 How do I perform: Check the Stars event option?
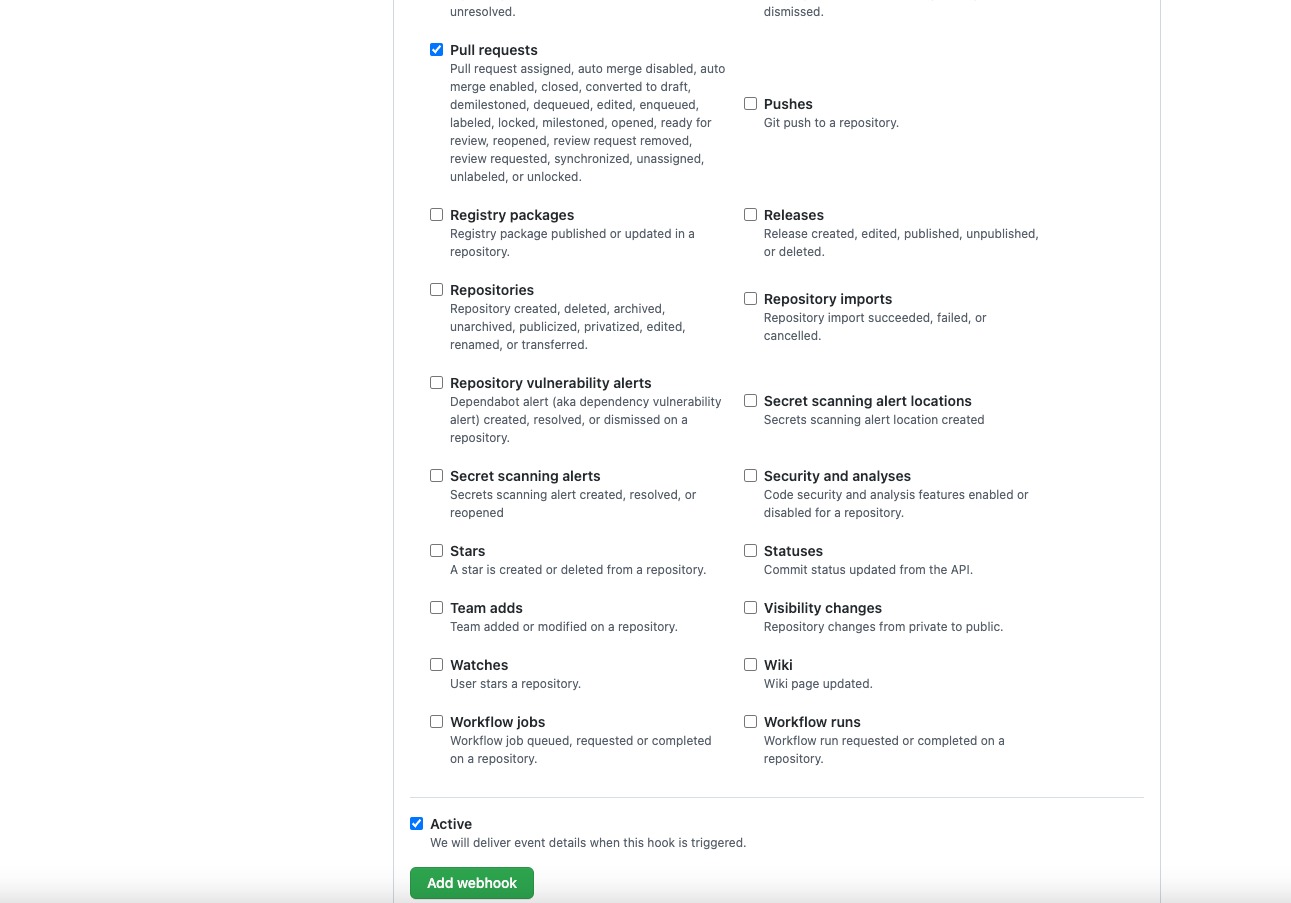[x=436, y=550]
